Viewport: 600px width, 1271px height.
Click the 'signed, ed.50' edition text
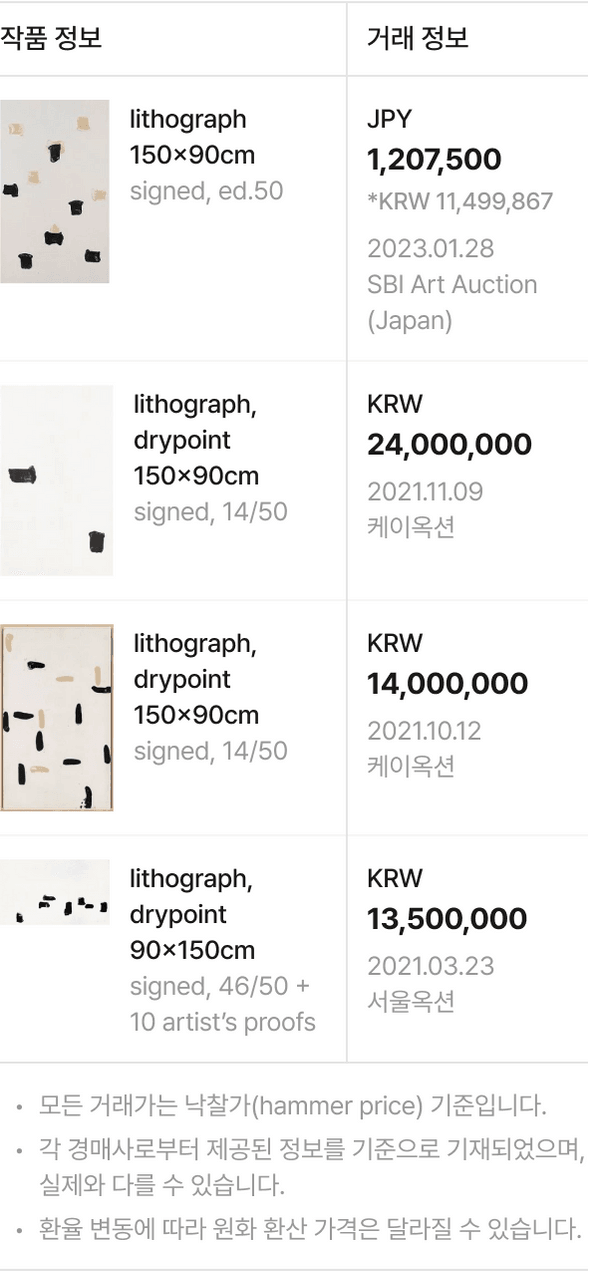coord(206,191)
